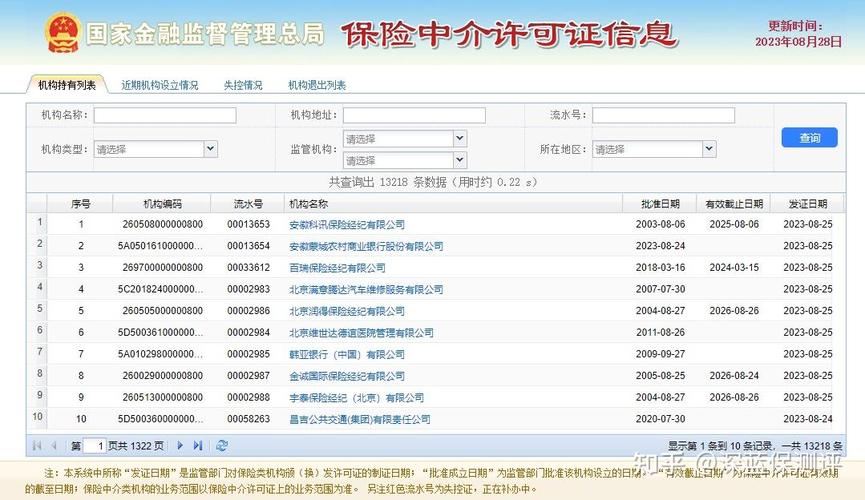Switch to 失控情况 tab
The width and height of the screenshot is (865, 500).
(243, 85)
